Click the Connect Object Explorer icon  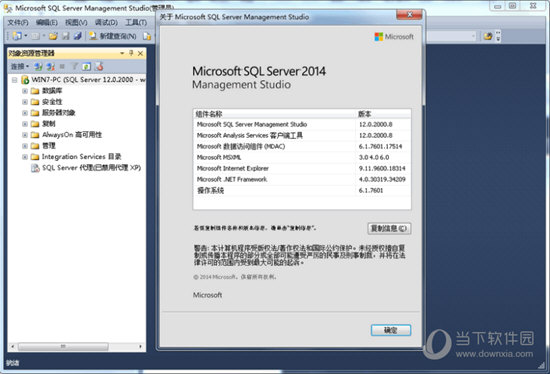pyautogui.click(x=38, y=66)
